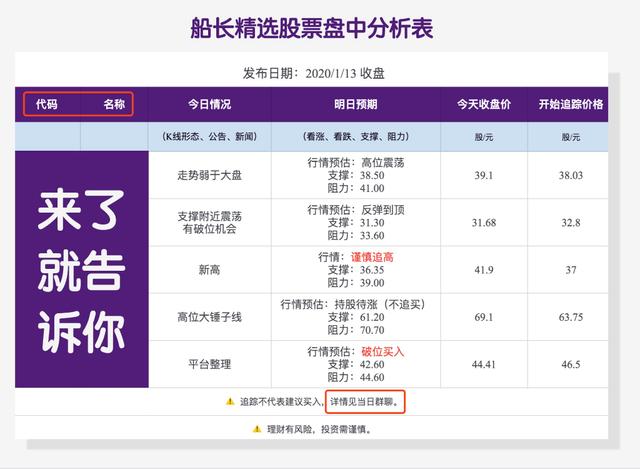Click the warning icon beside 追踪不代表建议买入
Viewport: 640px width, 469px height.
230,402
